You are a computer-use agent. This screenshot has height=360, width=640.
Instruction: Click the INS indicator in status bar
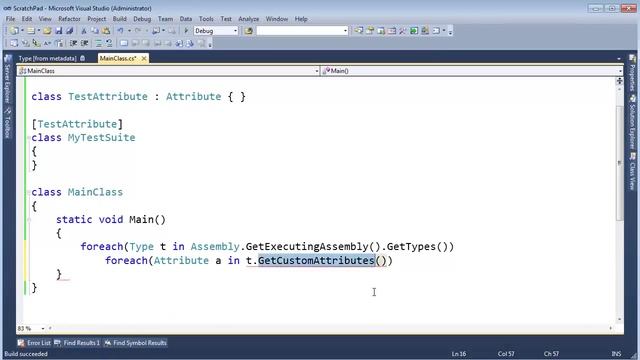coord(616,354)
